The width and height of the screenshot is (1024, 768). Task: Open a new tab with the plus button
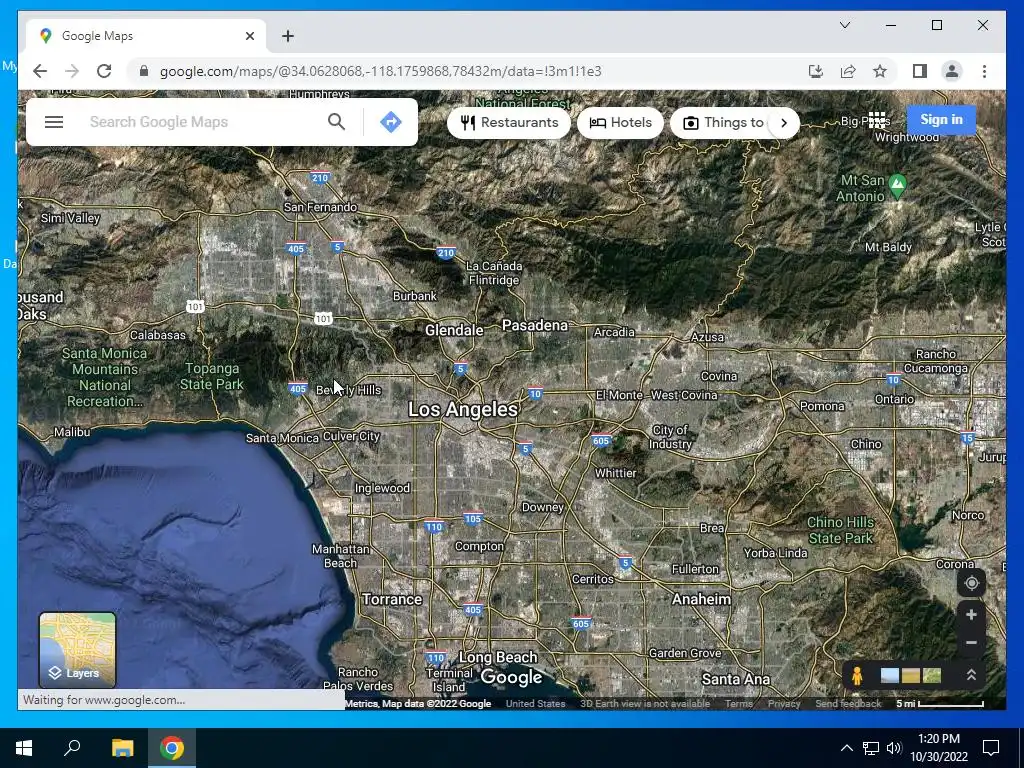288,36
